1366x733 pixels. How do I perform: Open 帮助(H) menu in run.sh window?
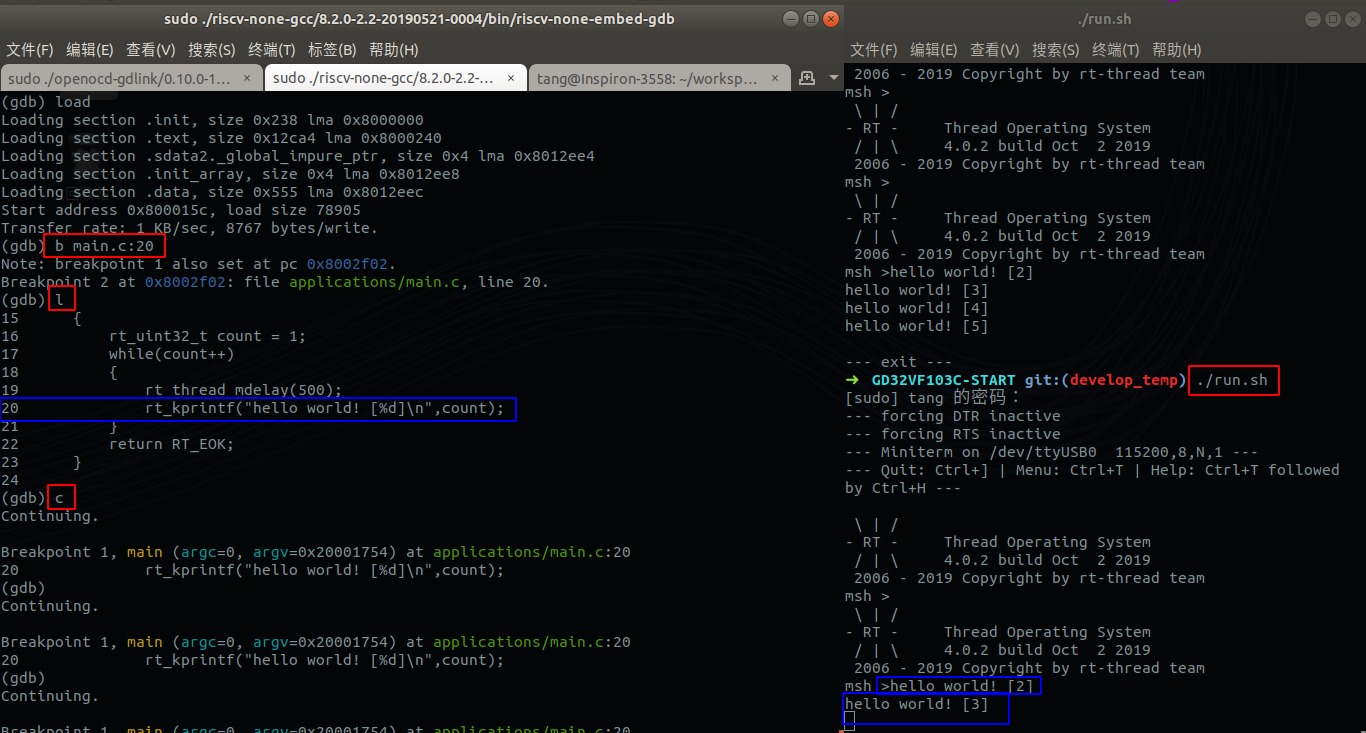(1177, 50)
